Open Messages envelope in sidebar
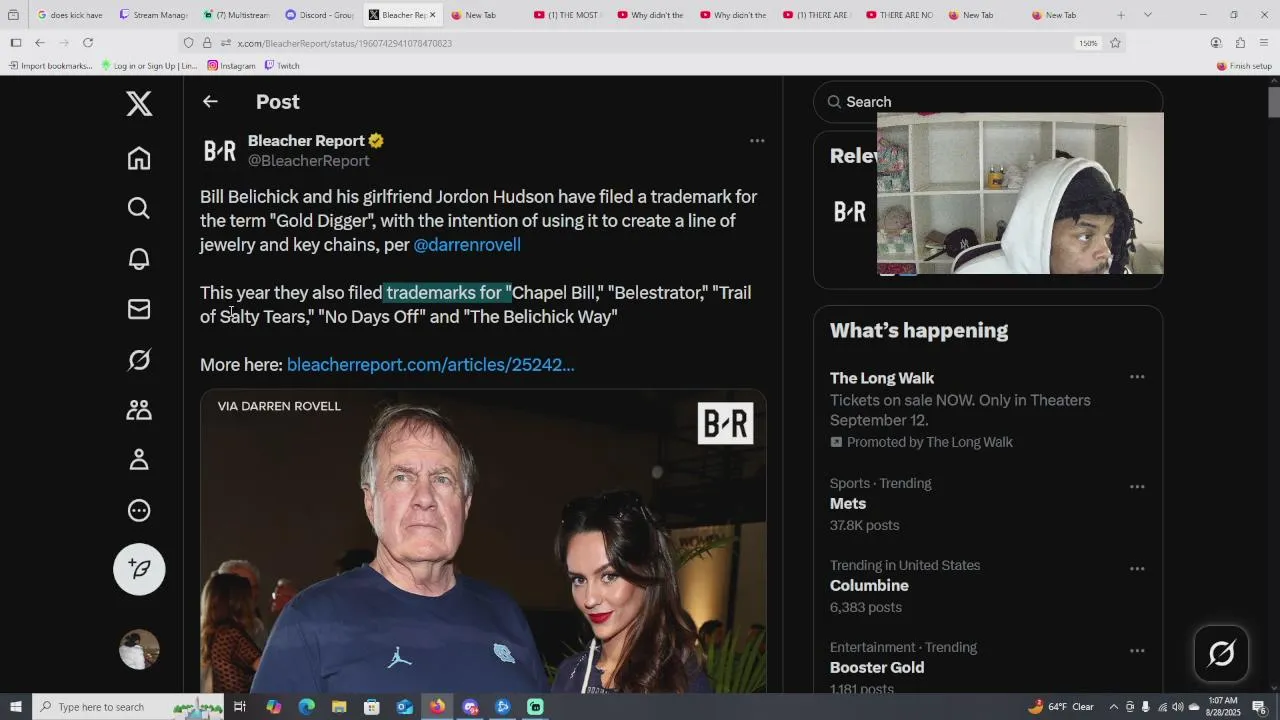Image resolution: width=1280 pixels, height=720 pixels. tap(139, 309)
